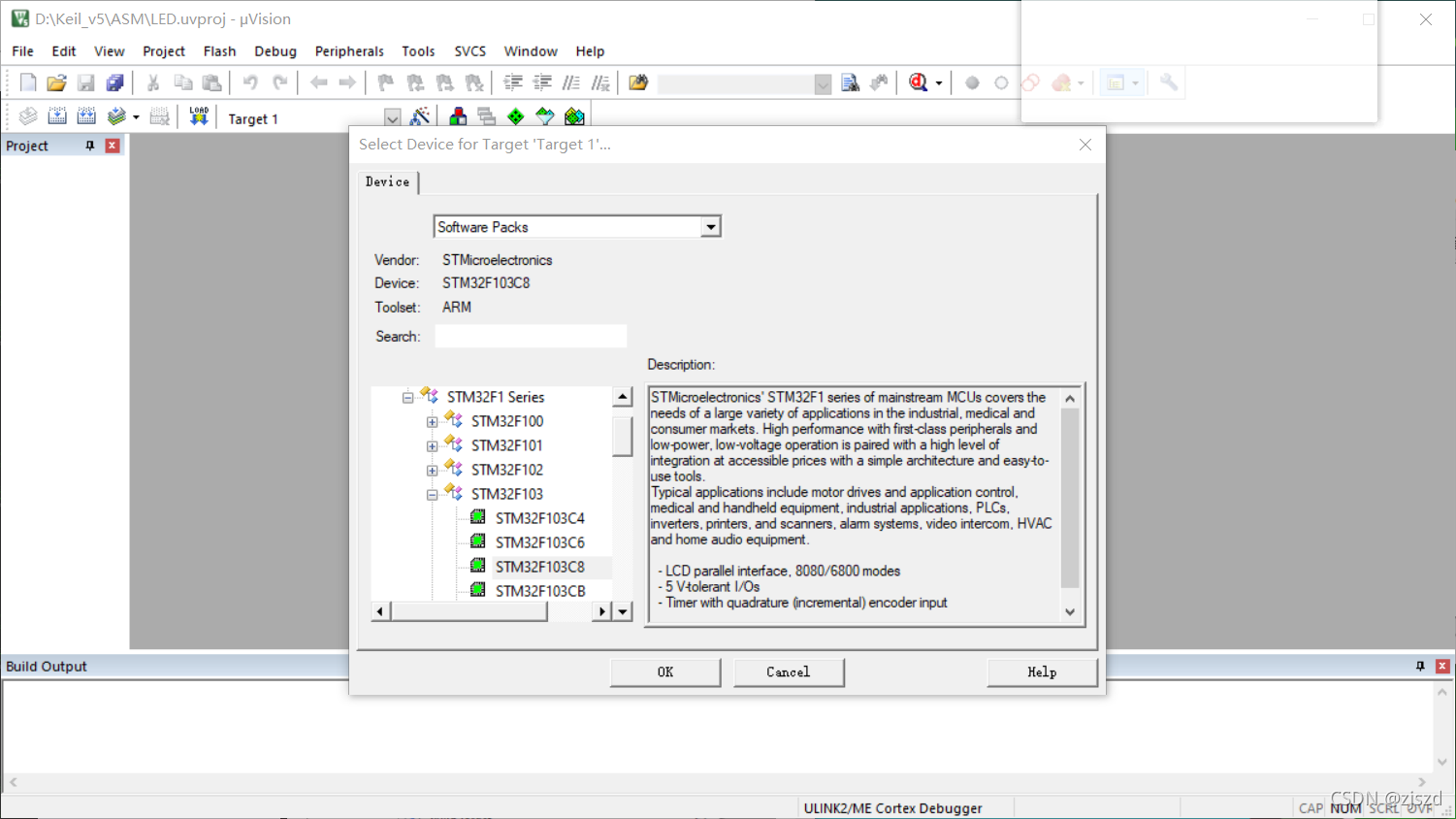Insert breakpoint red circle icon
This screenshot has height=819, width=1456.
coord(972,83)
